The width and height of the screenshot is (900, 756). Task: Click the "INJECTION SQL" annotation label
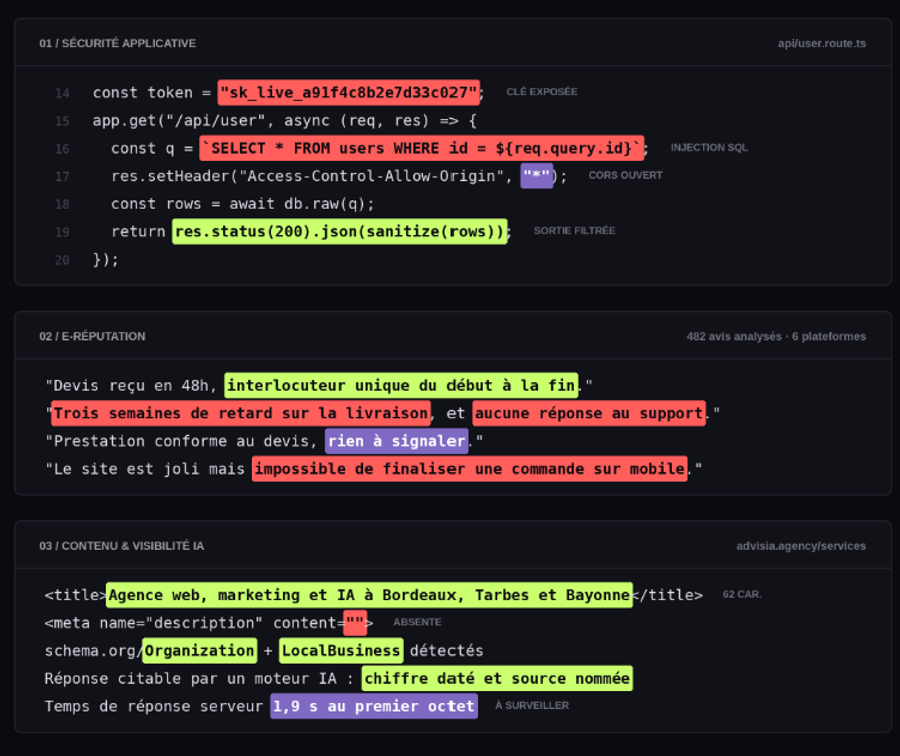click(709, 148)
